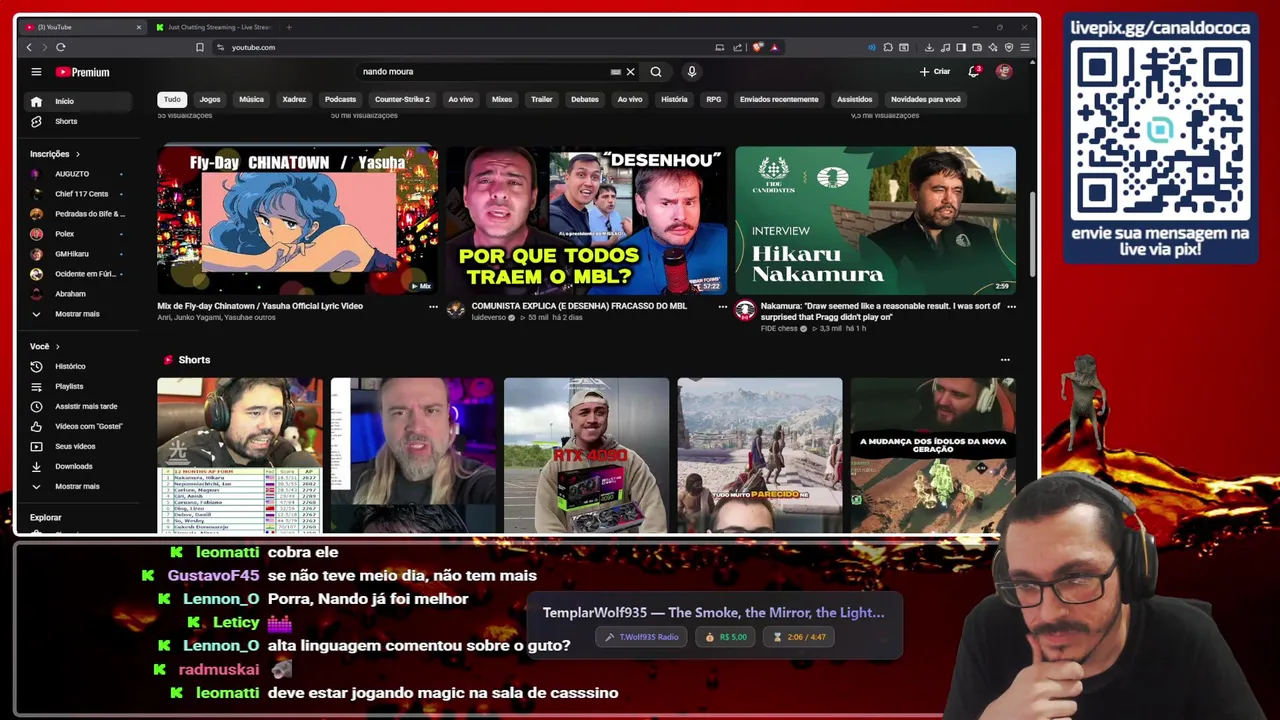Open the luideverso channel link
The width and height of the screenshot is (1280, 720).
(489, 318)
